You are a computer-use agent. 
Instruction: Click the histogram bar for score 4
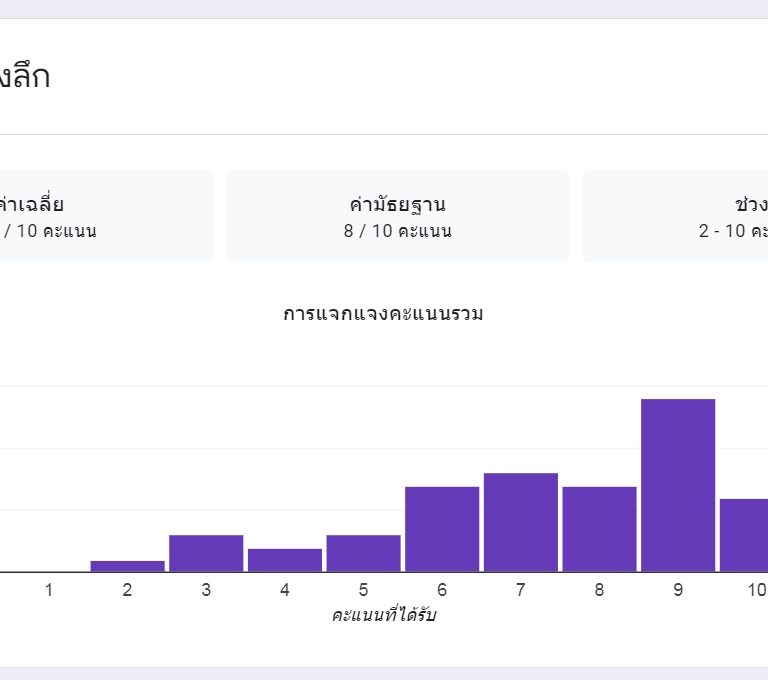[x=285, y=560]
